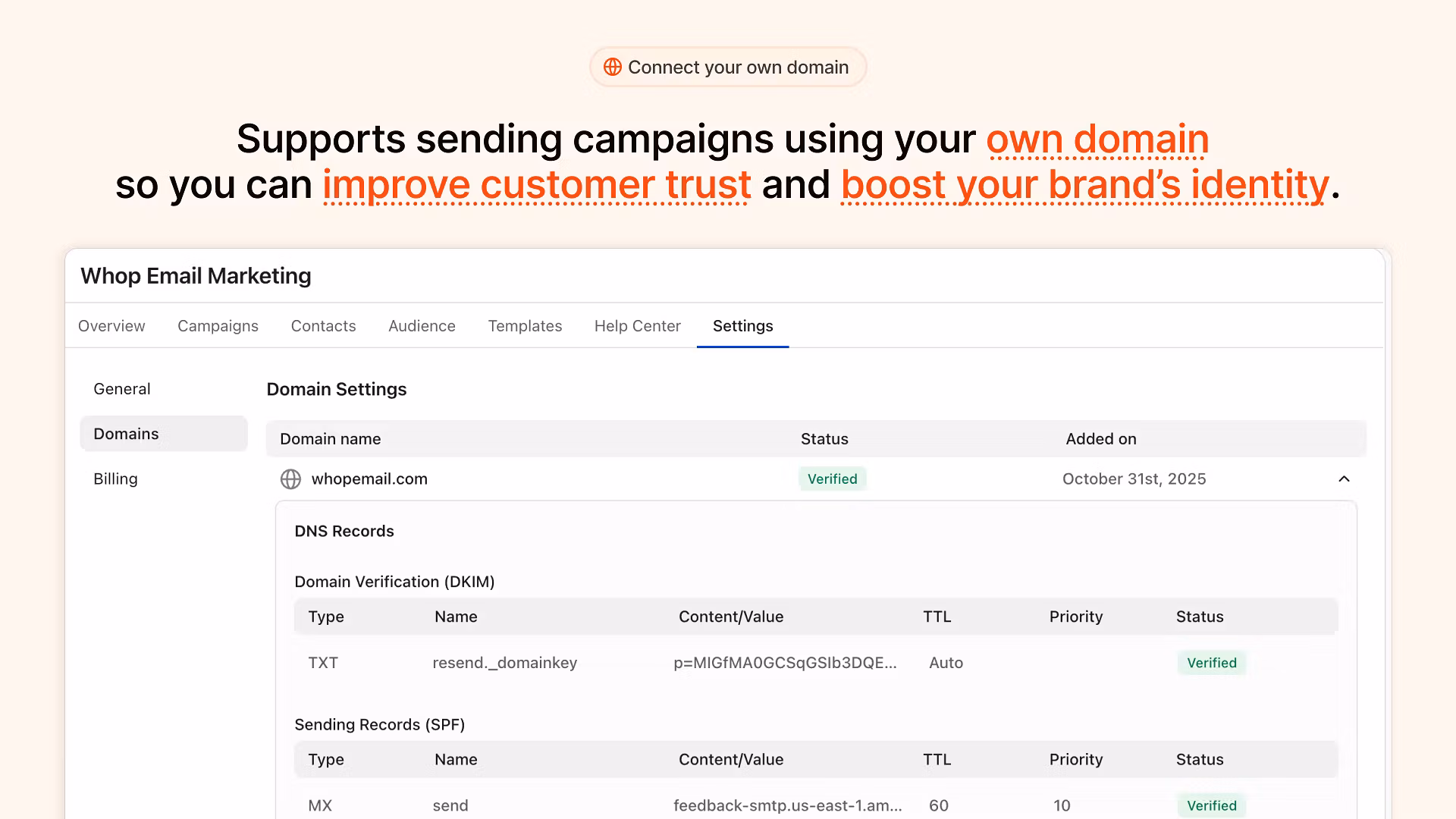Collapse the whopemail.com DNS records chevron
Screen dimensions: 1456x819
pyautogui.click(x=1344, y=479)
